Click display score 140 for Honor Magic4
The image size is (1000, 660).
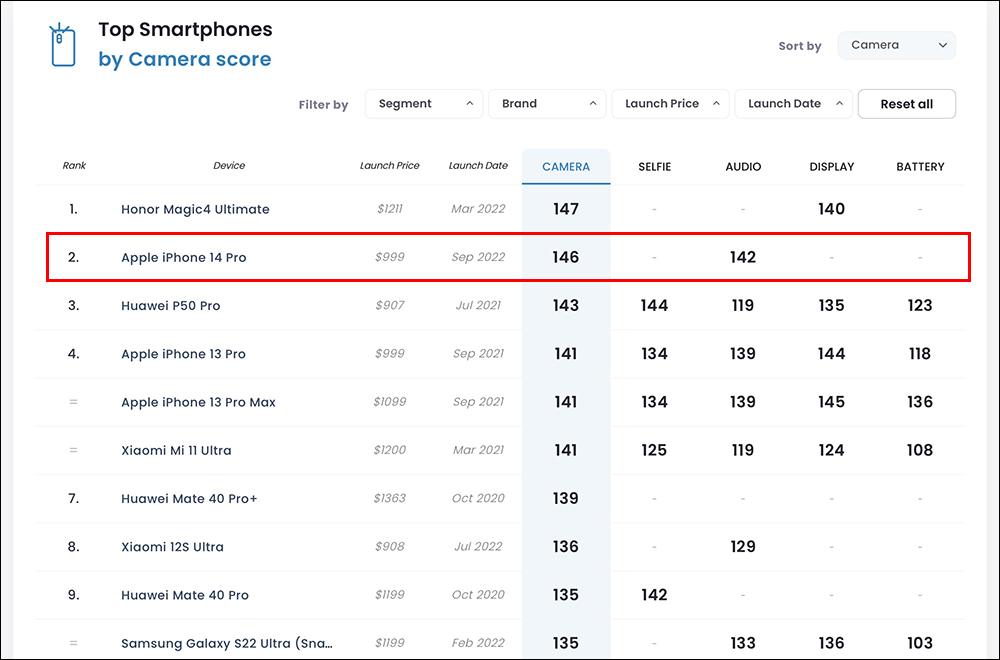tap(832, 209)
